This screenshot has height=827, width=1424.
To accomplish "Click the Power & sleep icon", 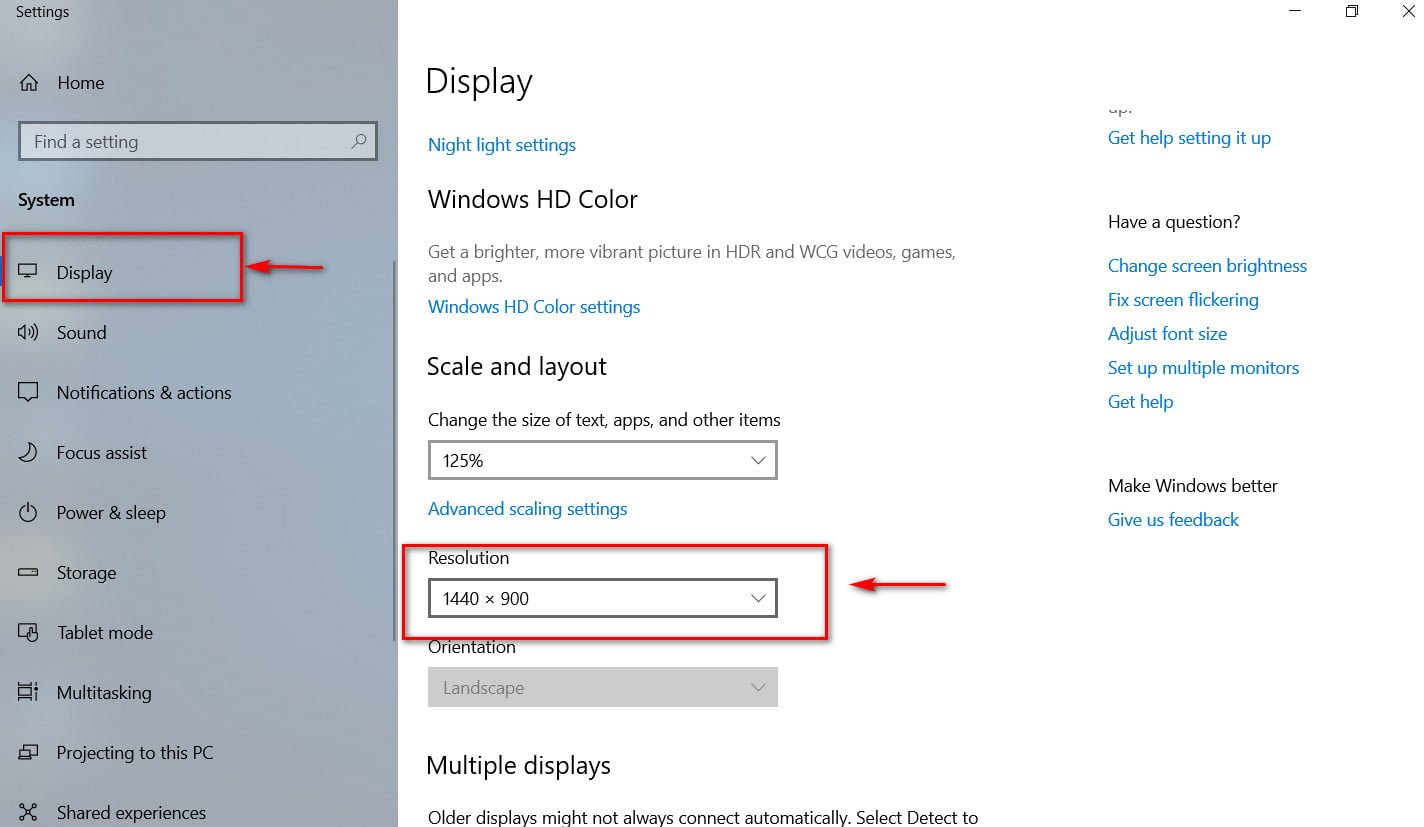I will pyautogui.click(x=28, y=512).
